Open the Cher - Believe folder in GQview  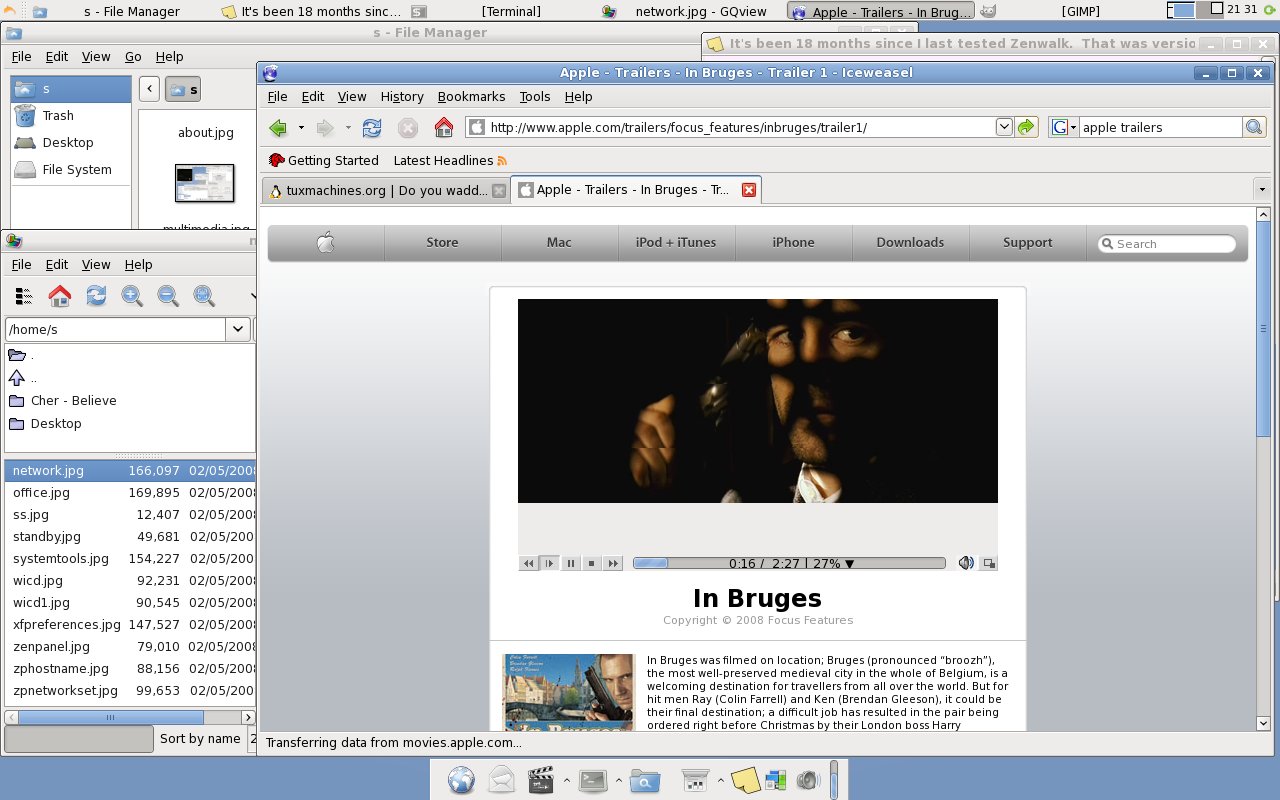pos(73,400)
